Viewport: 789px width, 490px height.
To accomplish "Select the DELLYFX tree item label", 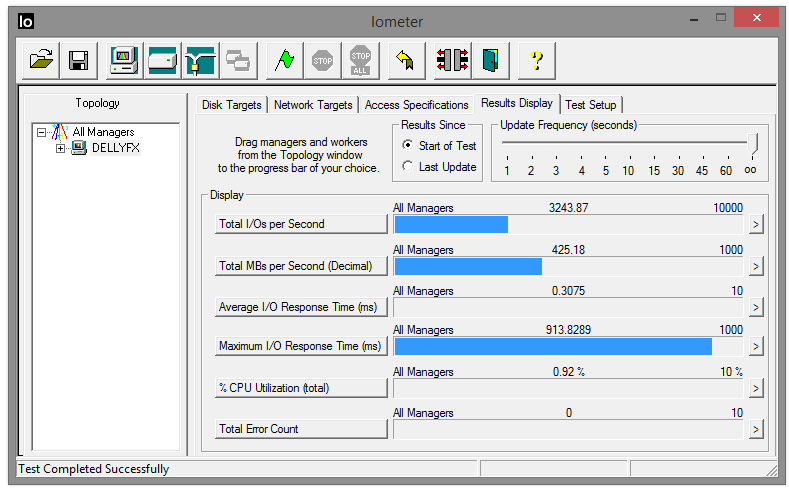I will 116,148.
